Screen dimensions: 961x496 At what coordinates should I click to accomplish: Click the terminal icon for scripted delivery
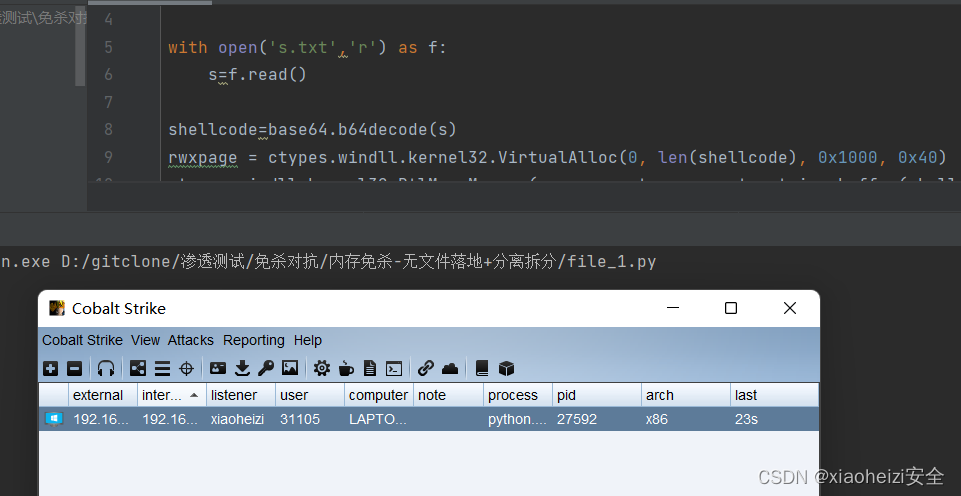click(394, 368)
